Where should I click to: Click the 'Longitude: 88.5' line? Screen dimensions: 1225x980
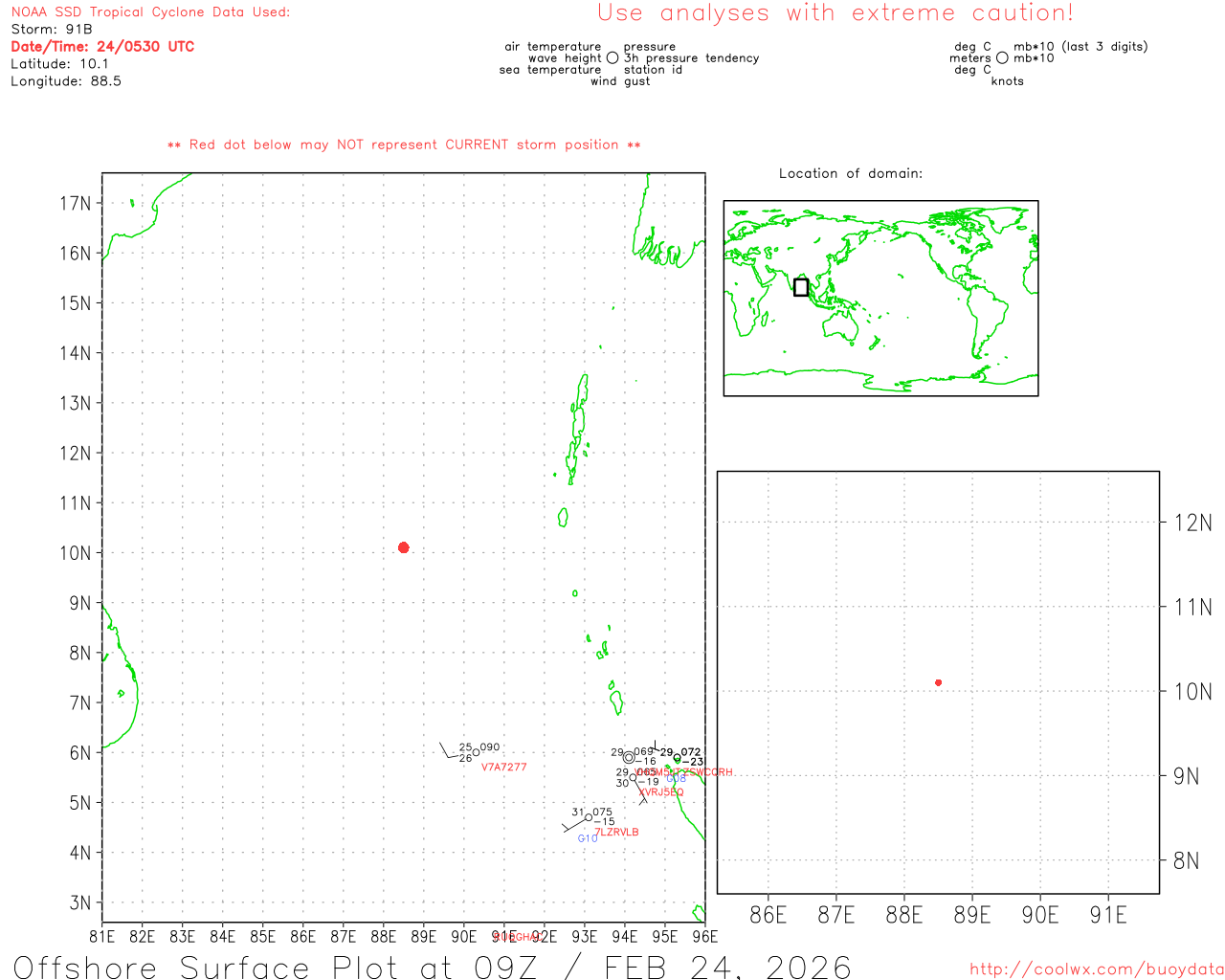[x=66, y=81]
